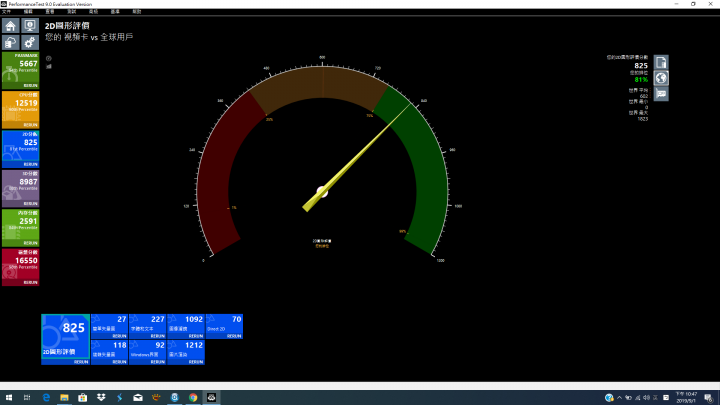720x405 pixels.
Task: Click RERUN on the Windows interface tile
Action: pos(158,362)
